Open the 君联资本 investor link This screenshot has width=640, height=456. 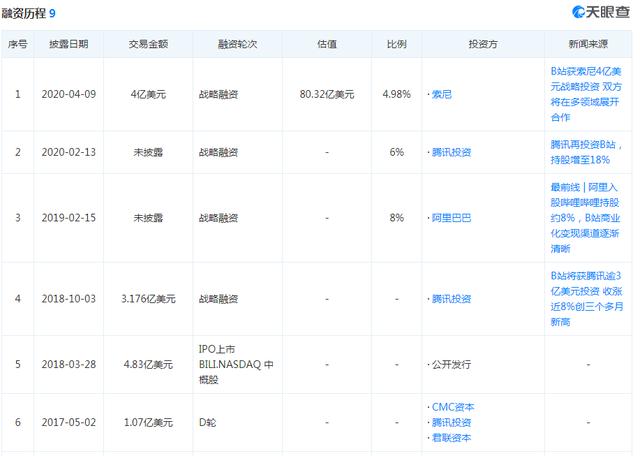point(451,438)
